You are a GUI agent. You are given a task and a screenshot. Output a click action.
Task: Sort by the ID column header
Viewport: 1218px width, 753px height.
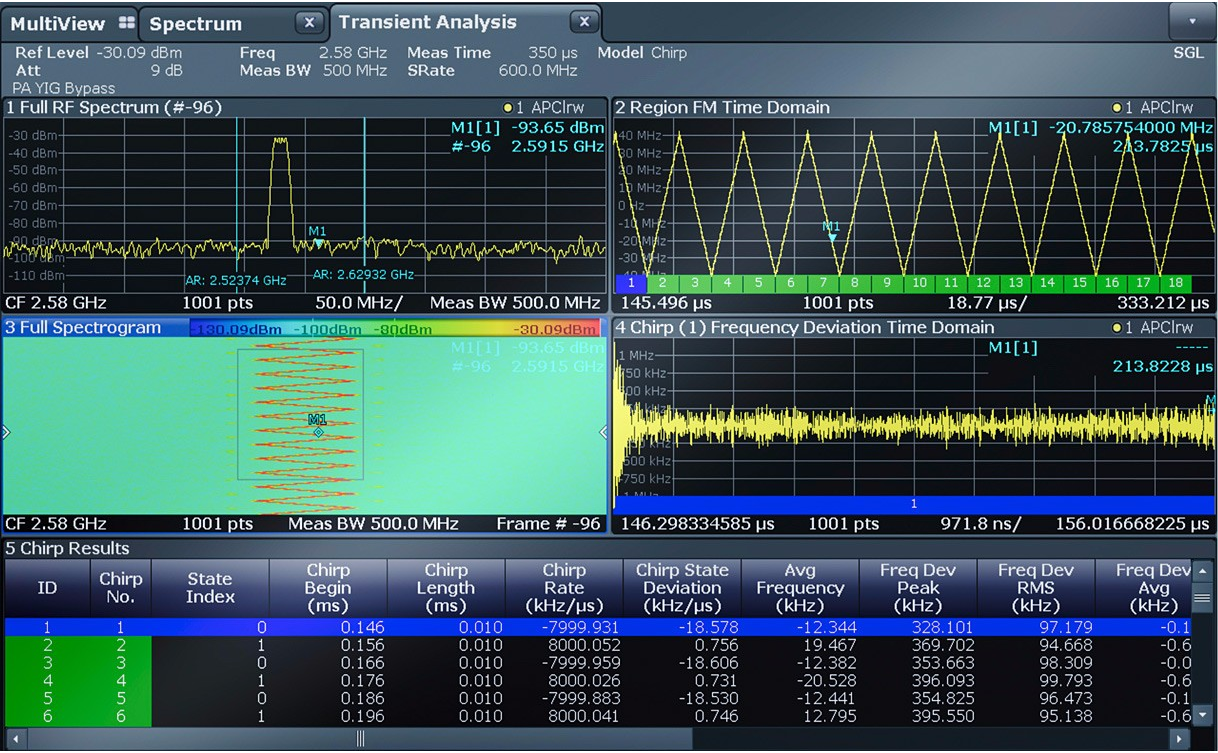(47, 588)
